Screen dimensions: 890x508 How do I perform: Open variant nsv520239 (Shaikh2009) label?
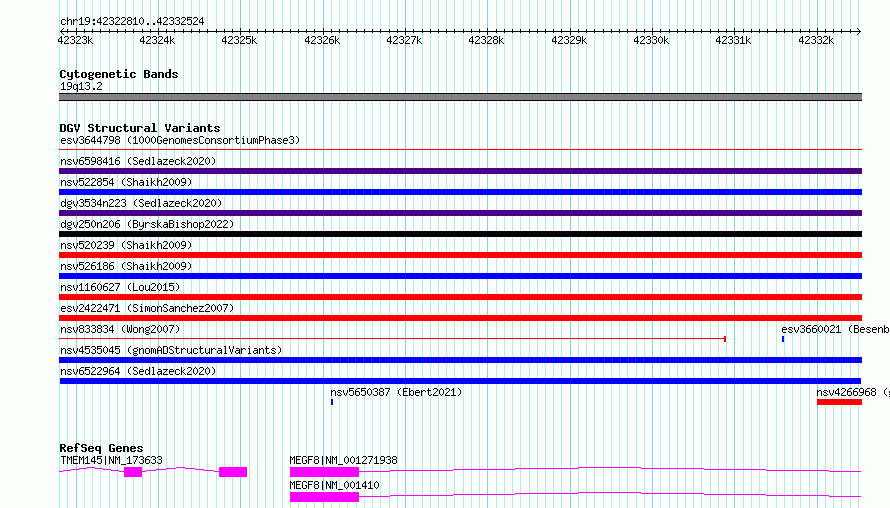(126, 245)
